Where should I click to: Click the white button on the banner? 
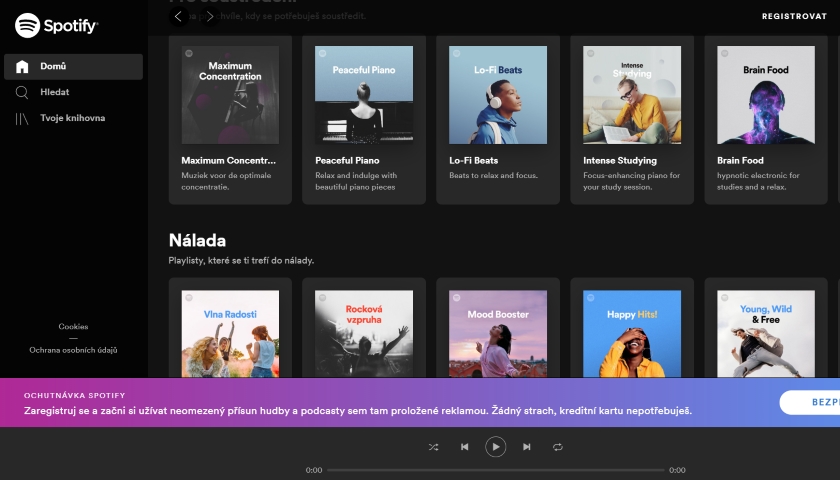pos(809,402)
